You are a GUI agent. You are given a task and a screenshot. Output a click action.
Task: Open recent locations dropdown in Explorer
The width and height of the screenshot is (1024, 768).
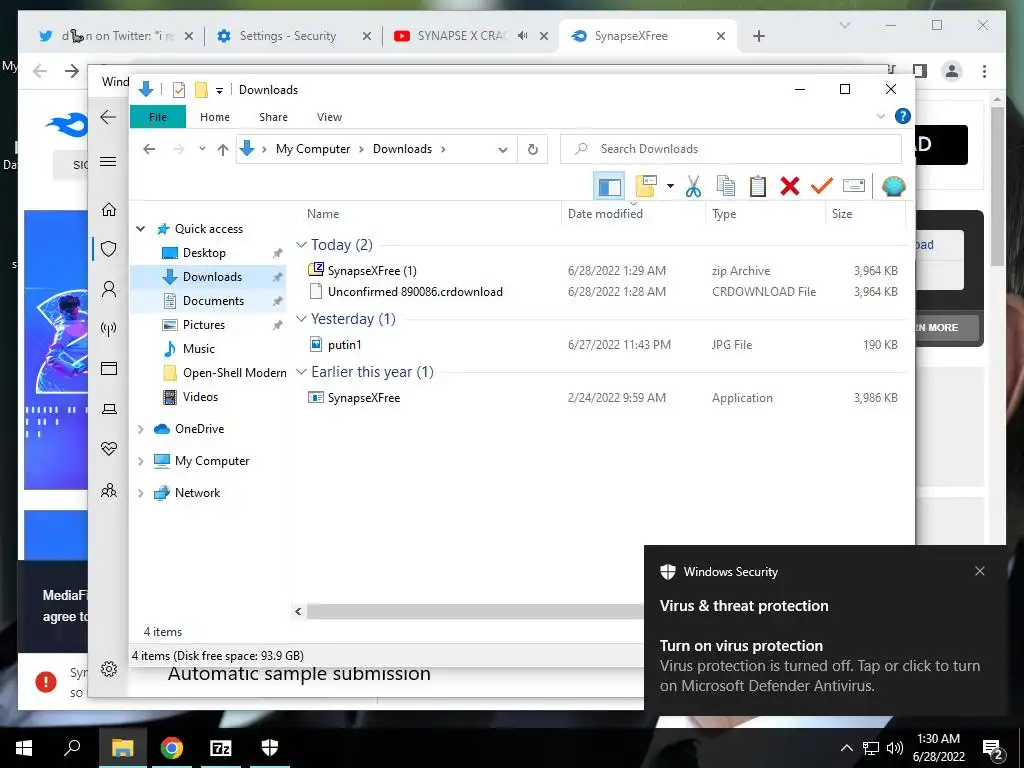click(202, 149)
